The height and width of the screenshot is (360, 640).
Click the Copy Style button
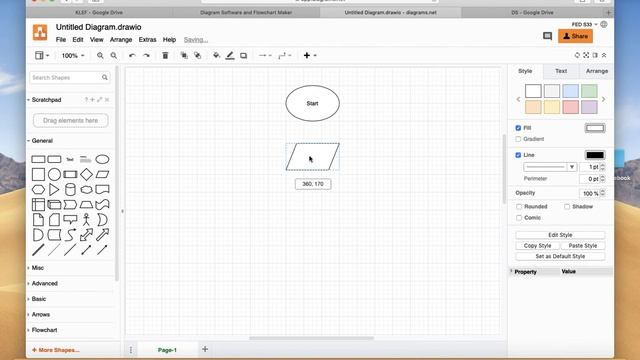pyautogui.click(x=537, y=246)
